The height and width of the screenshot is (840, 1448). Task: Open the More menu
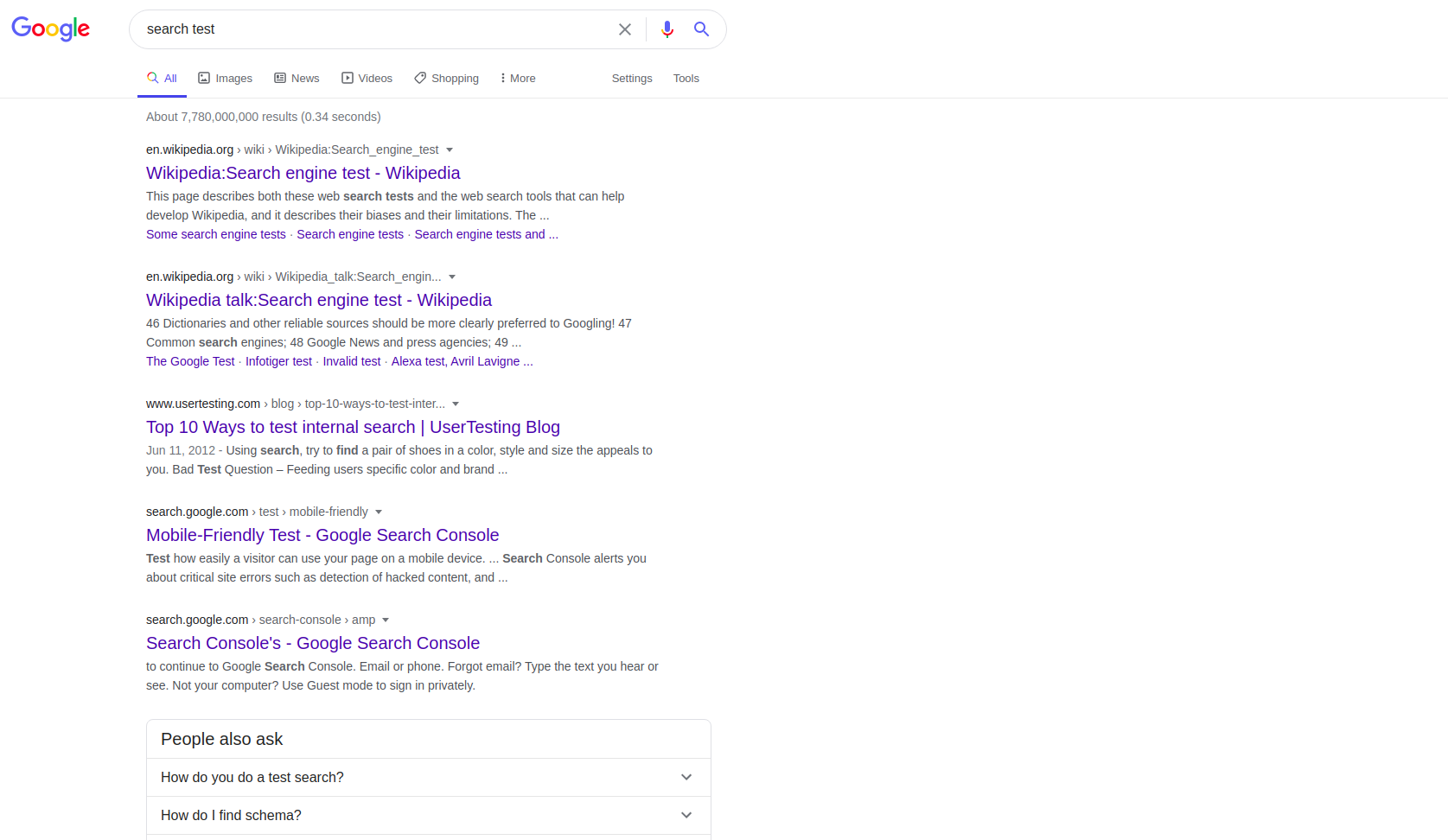[518, 78]
